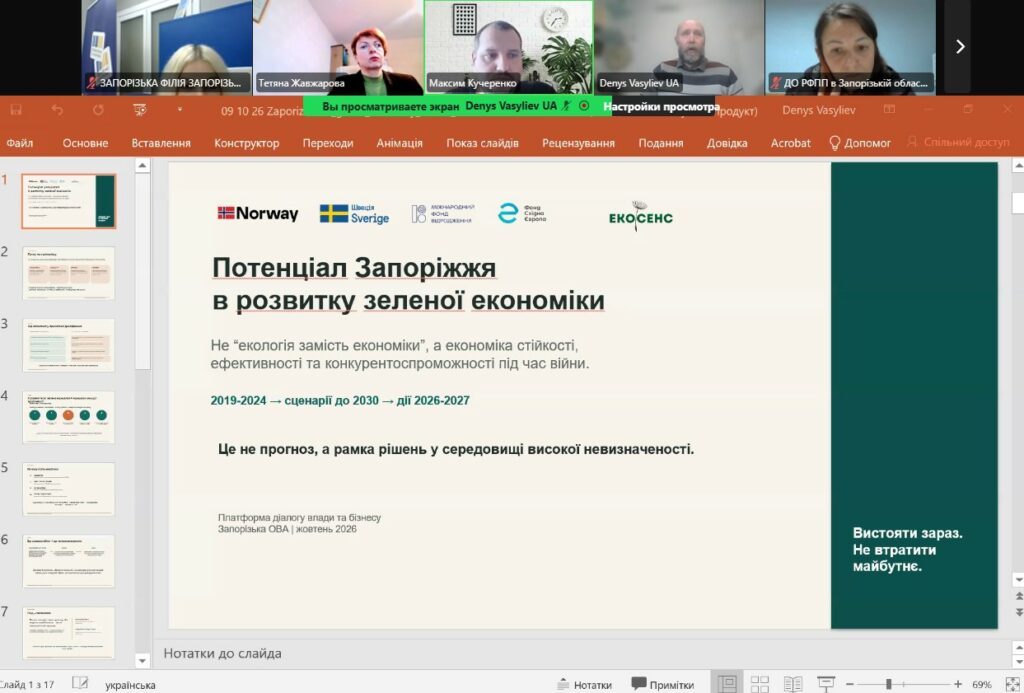Open Ribbon Display Options icon in title bar

coord(889,109)
